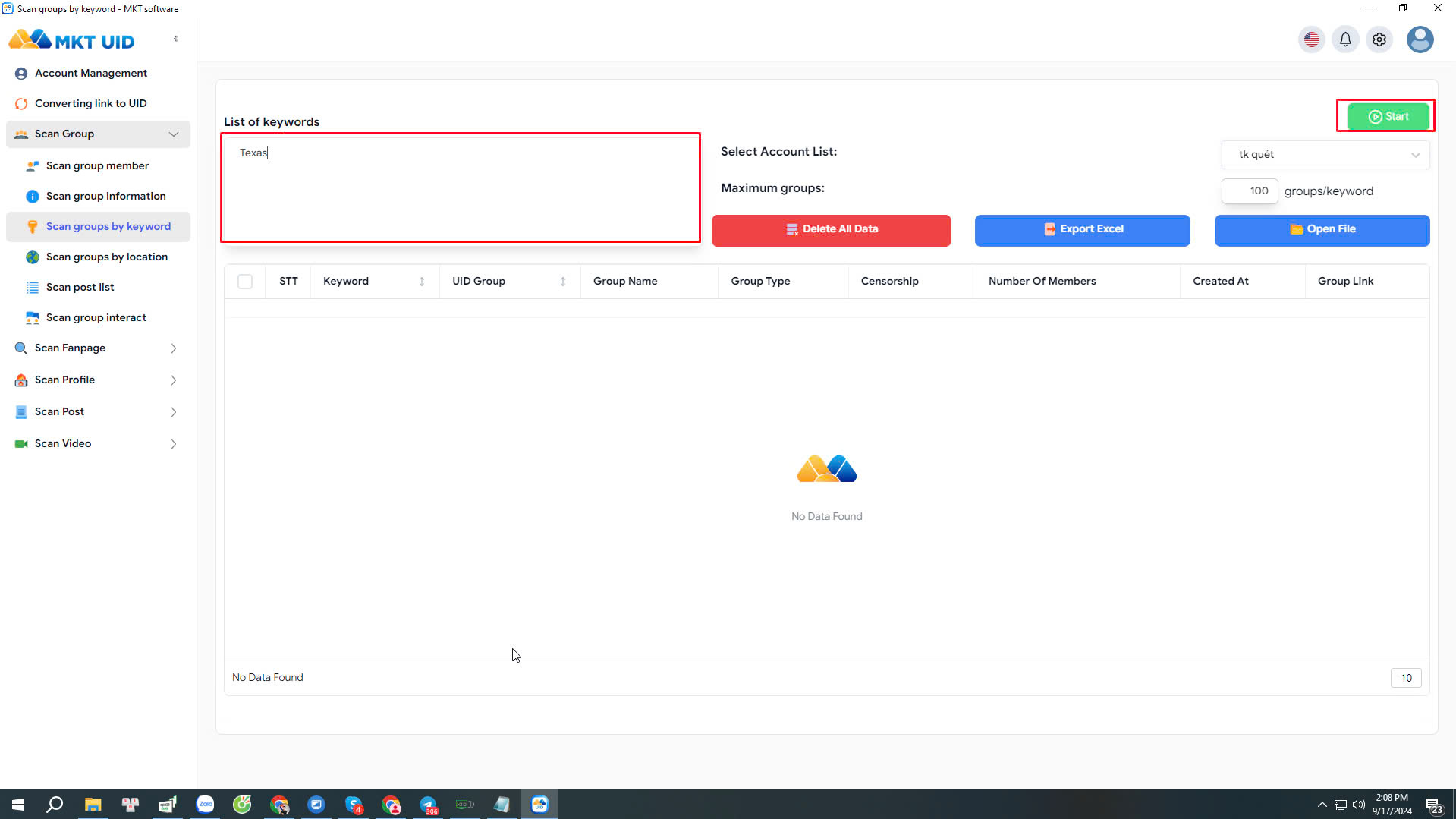Click the Number Of Members column header

click(x=1042, y=281)
